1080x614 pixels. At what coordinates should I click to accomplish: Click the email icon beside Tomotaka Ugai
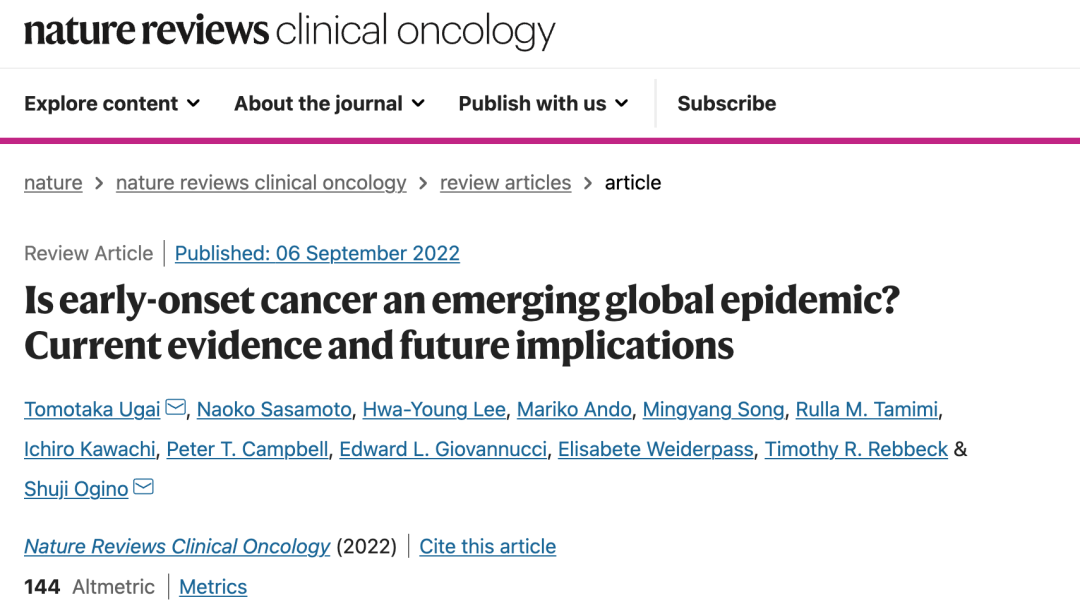pos(176,408)
